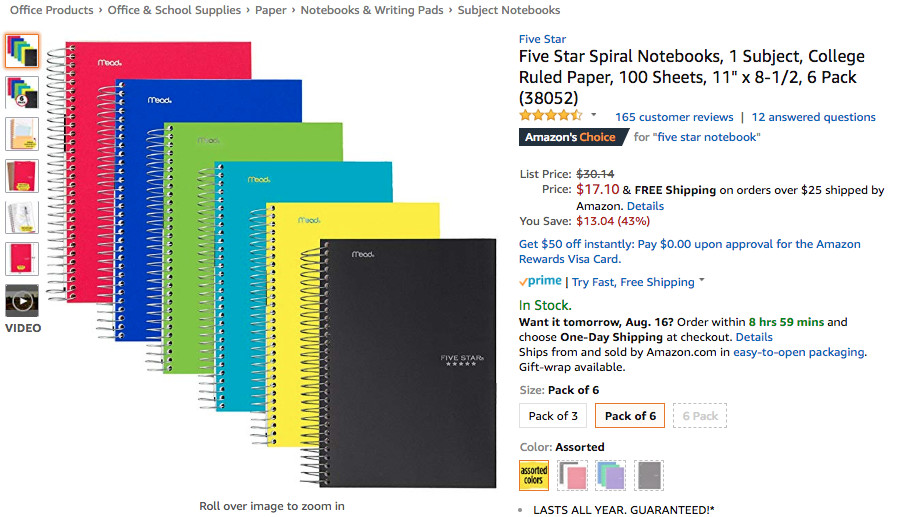Click the main notebook product image

[280, 265]
